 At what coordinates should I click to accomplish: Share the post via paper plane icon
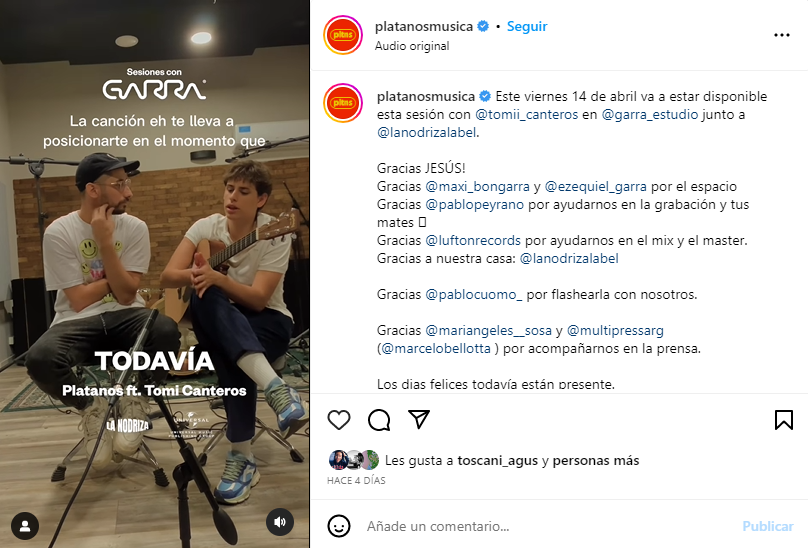coord(419,420)
